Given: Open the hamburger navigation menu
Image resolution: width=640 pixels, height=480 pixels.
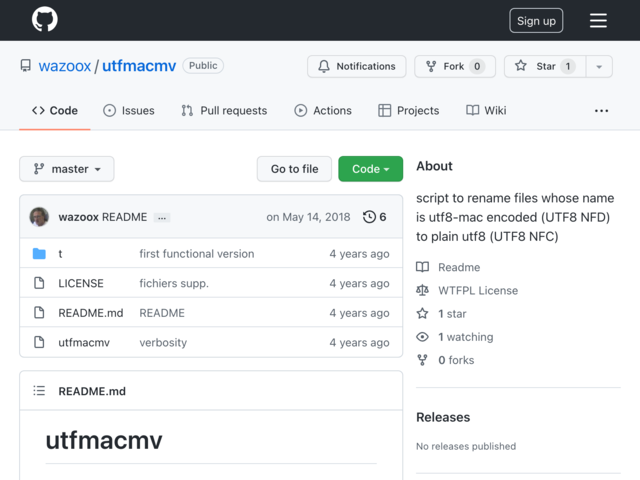Looking at the screenshot, I should coord(598,20).
